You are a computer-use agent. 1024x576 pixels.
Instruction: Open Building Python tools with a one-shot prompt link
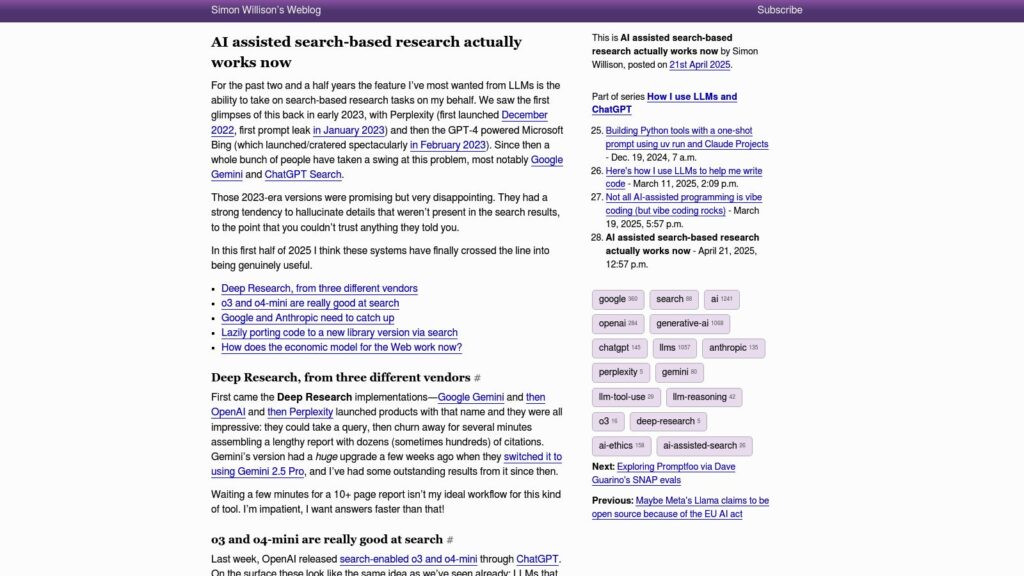coord(686,137)
